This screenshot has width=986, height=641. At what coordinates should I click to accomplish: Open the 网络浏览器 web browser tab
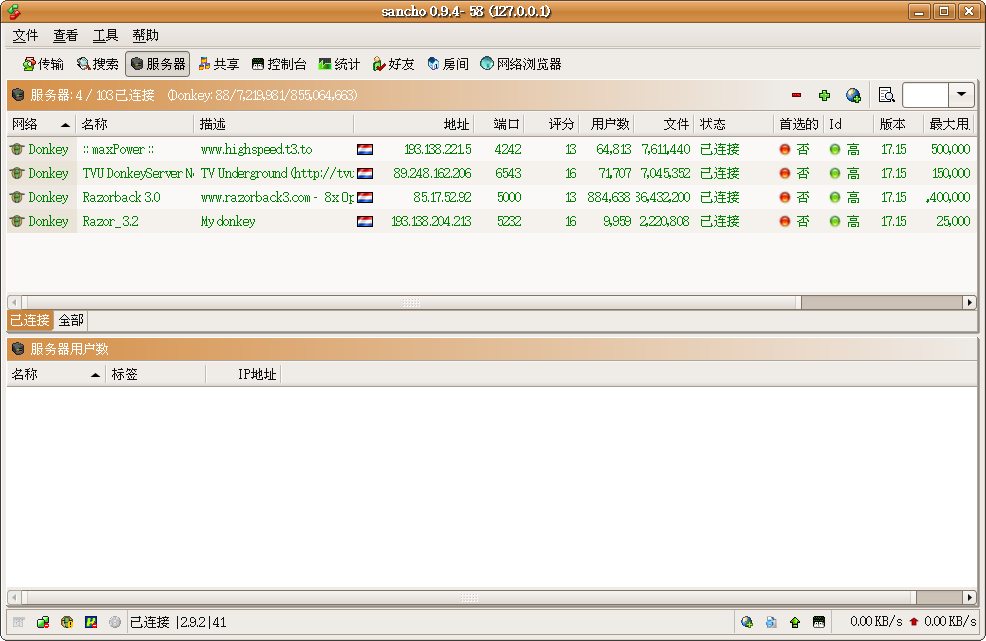[521, 64]
